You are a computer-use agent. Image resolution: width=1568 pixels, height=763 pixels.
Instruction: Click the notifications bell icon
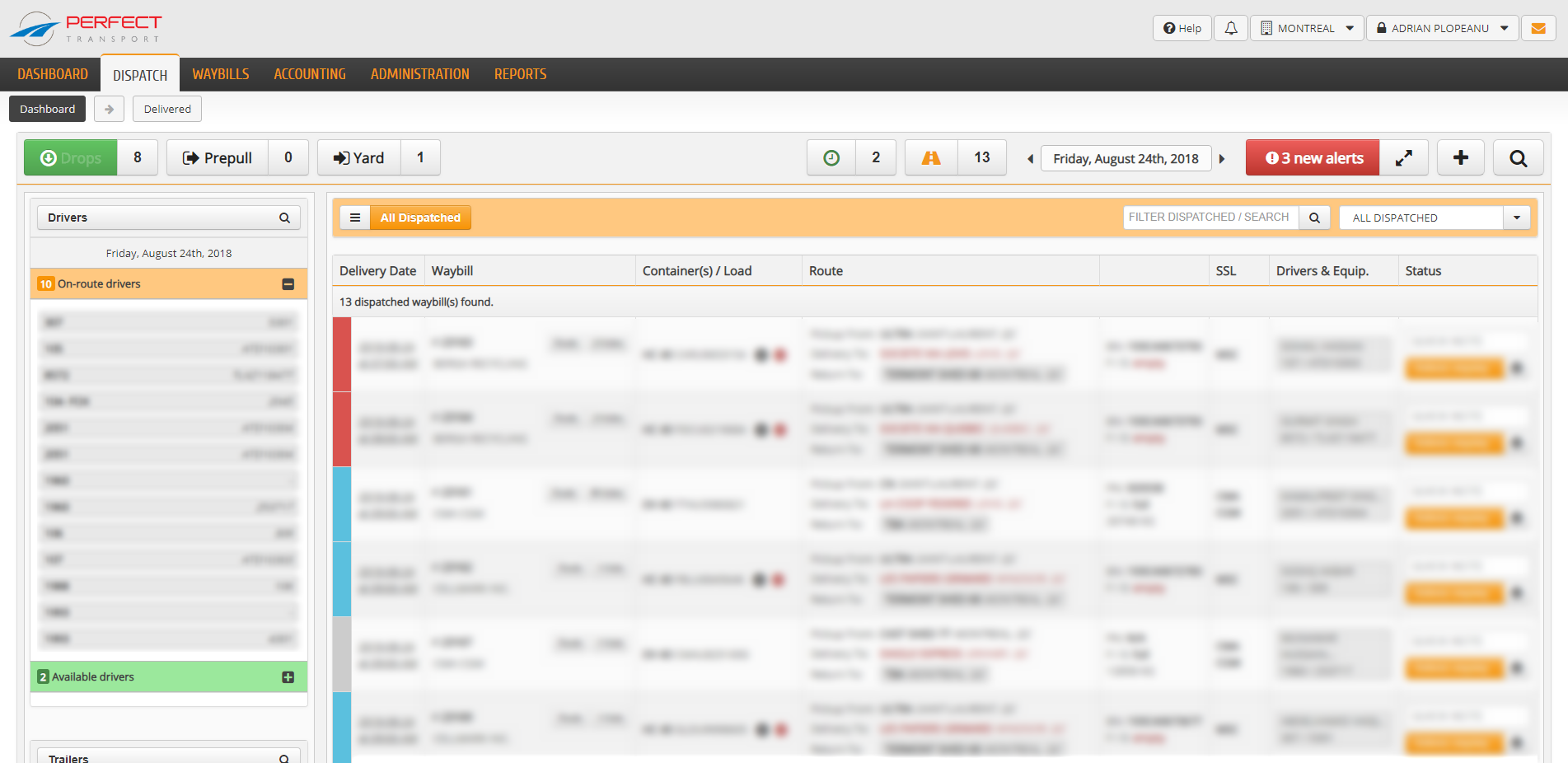pyautogui.click(x=1230, y=27)
